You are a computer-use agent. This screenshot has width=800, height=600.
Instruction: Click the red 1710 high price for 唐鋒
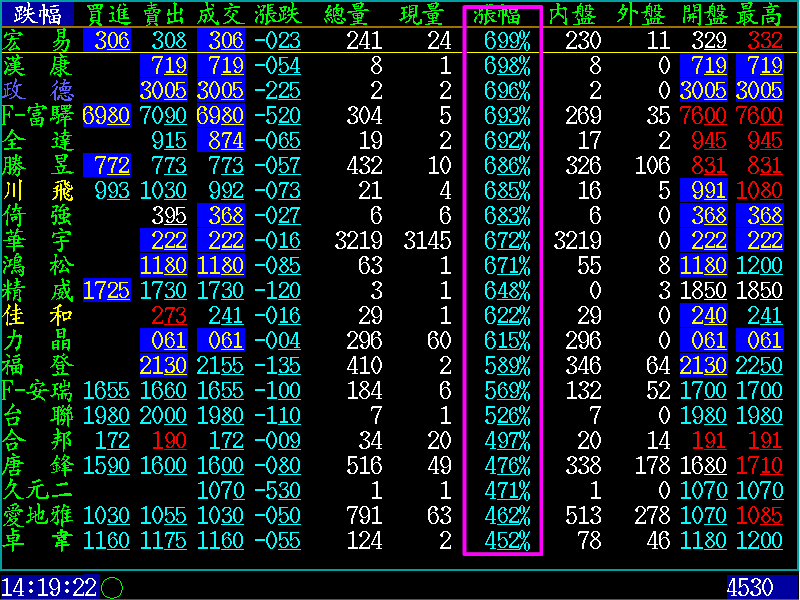coord(759,465)
